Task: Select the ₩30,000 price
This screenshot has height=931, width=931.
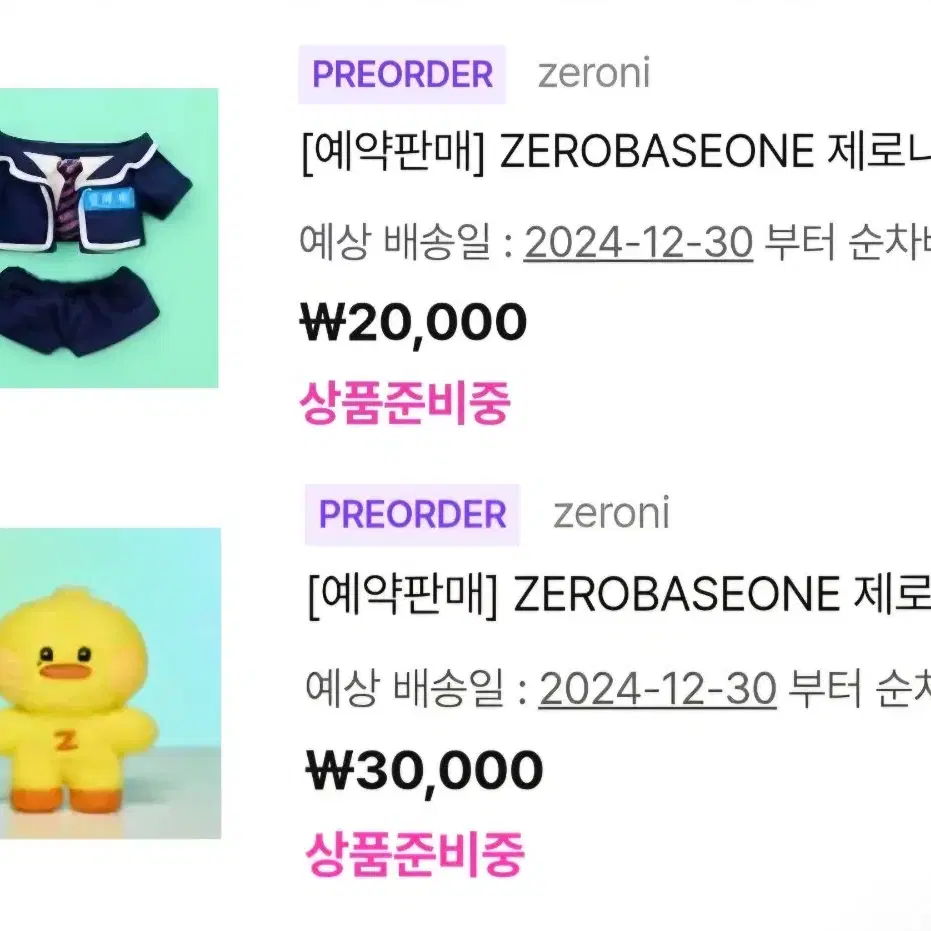Action: [424, 770]
